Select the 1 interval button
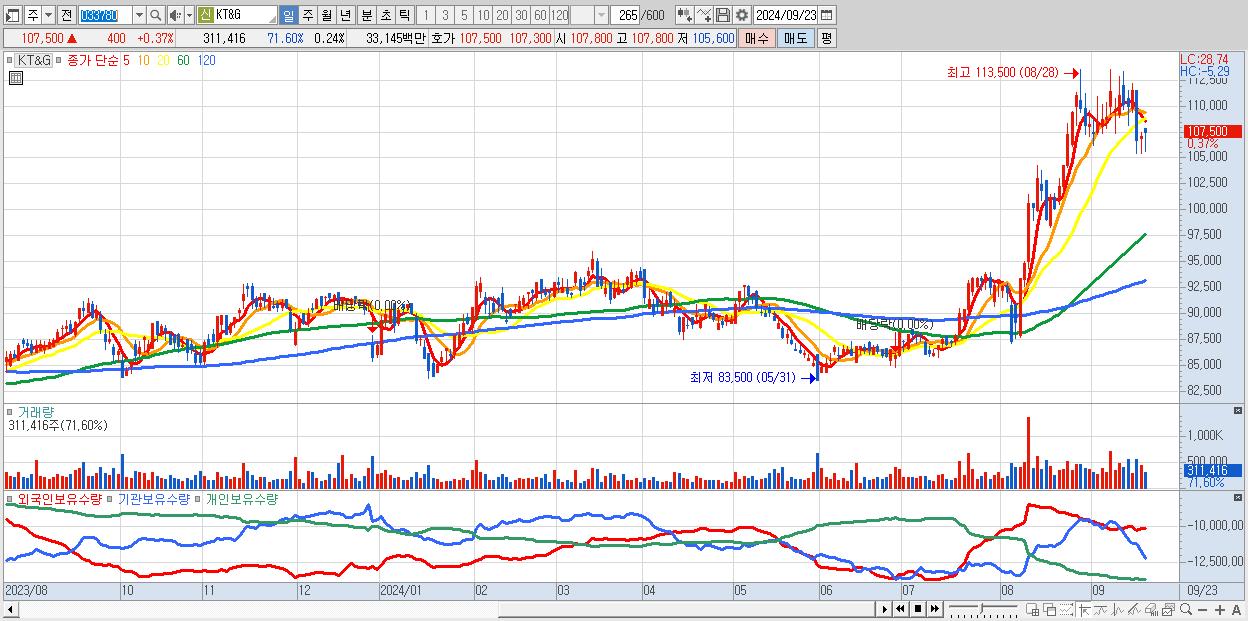The image size is (1248, 621). [425, 15]
